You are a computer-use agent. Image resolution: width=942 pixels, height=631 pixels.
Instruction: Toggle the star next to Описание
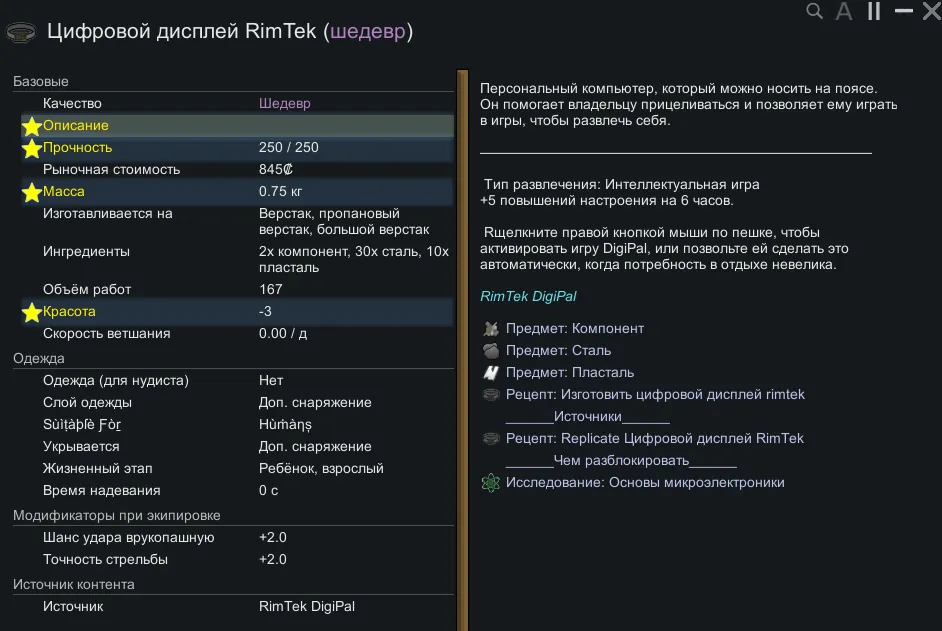[32, 126]
